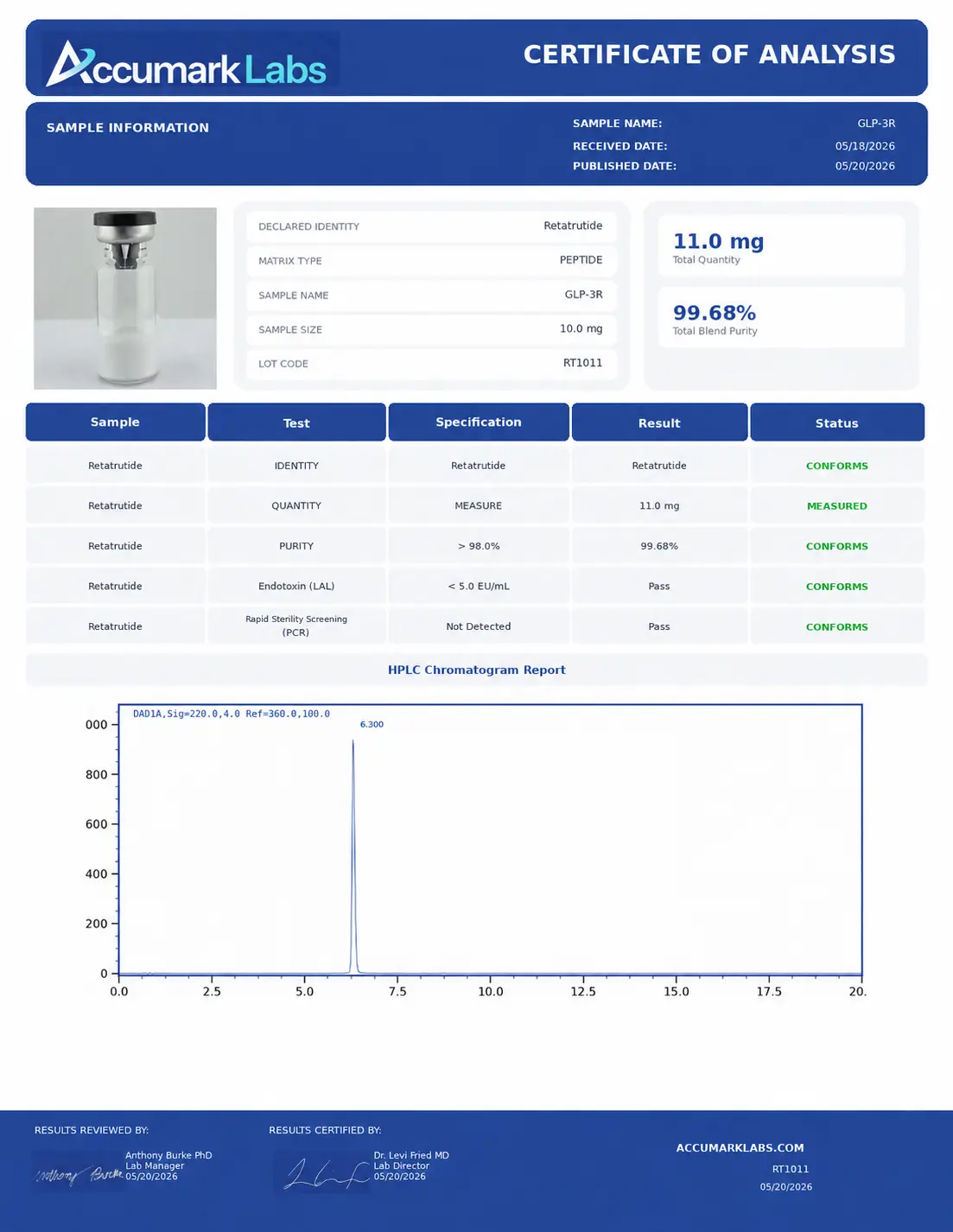Viewport: 953px width, 1232px height.
Task: Click the 'Sample' column header
Action: coord(115,422)
